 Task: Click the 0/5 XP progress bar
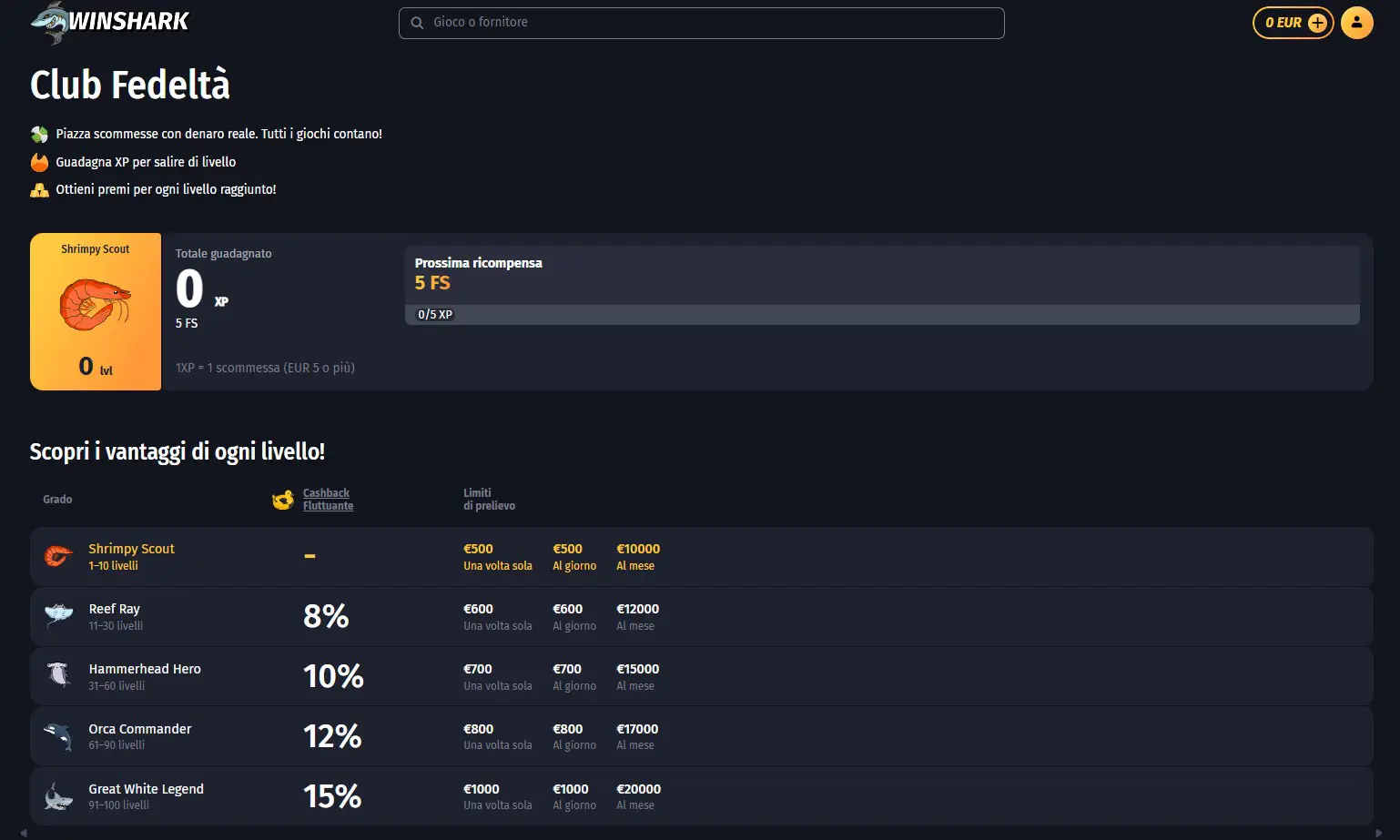pos(882,315)
